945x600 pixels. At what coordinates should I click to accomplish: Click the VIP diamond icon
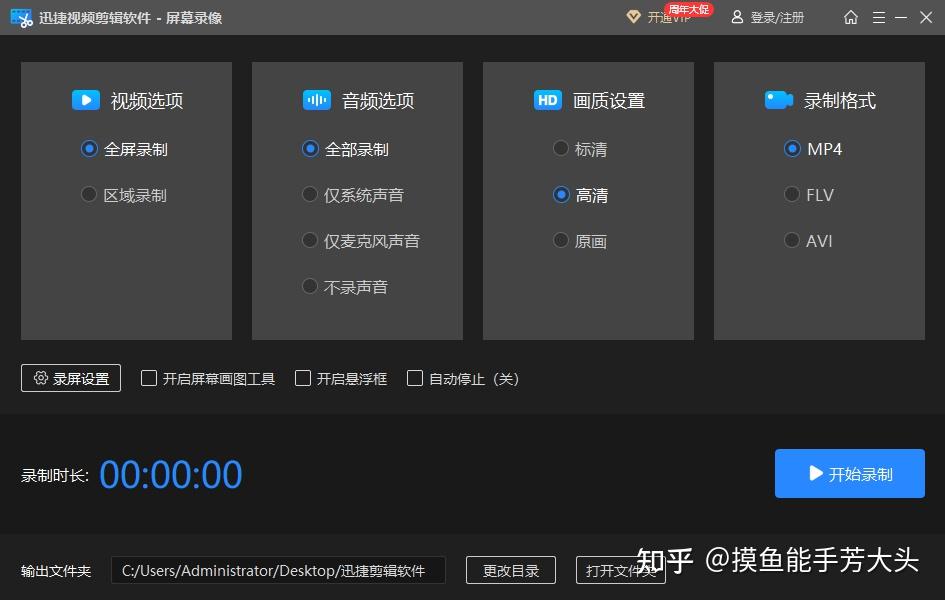tap(633, 17)
